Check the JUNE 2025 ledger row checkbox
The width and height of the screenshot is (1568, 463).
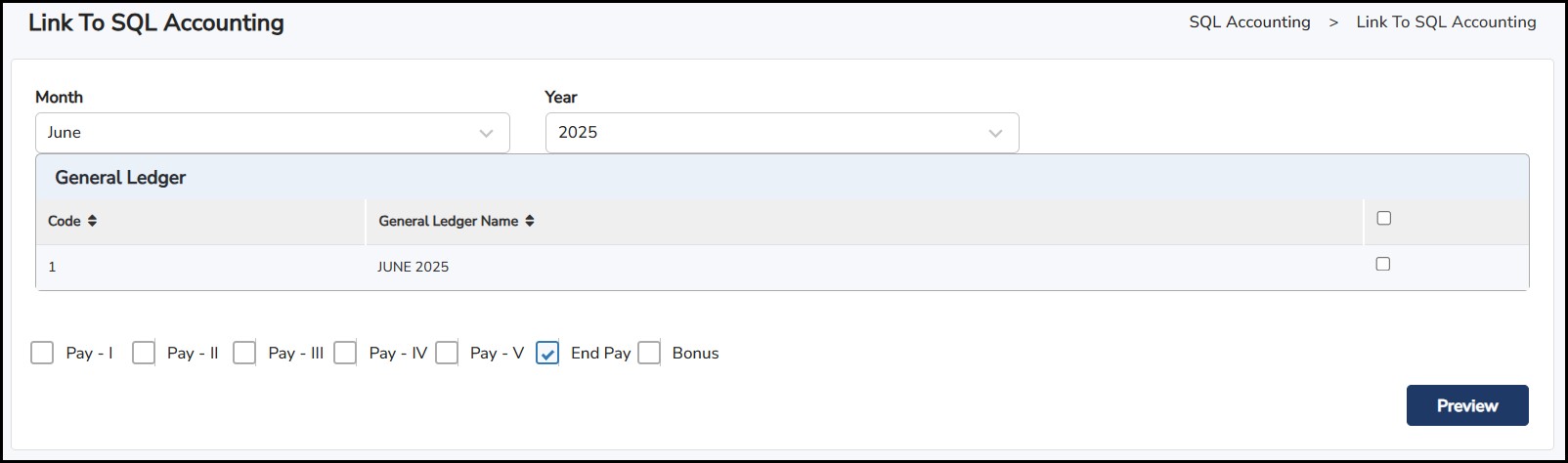click(1382, 264)
